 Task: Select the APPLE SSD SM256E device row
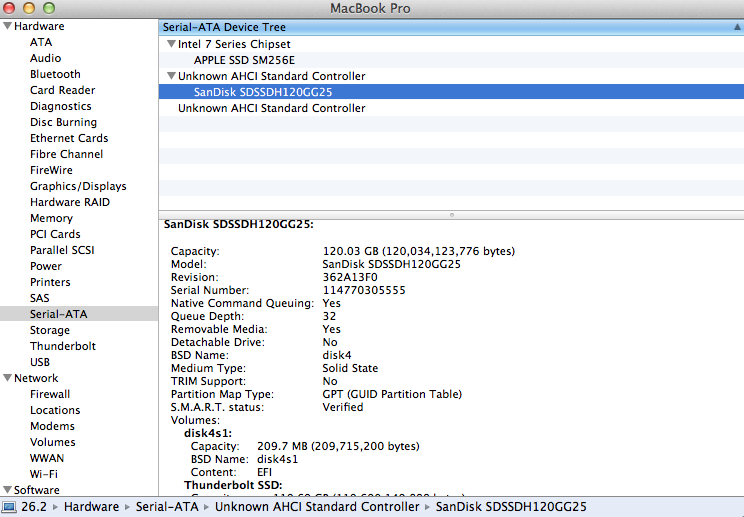point(451,60)
